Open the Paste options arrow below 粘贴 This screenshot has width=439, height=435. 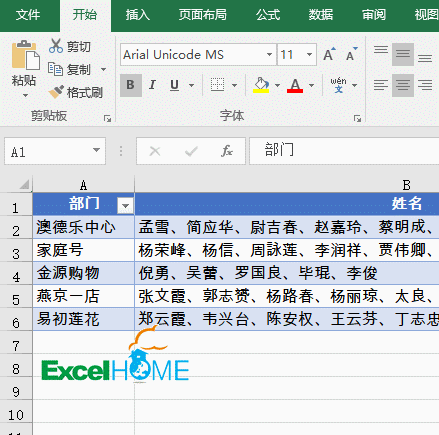pyautogui.click(x=25, y=96)
